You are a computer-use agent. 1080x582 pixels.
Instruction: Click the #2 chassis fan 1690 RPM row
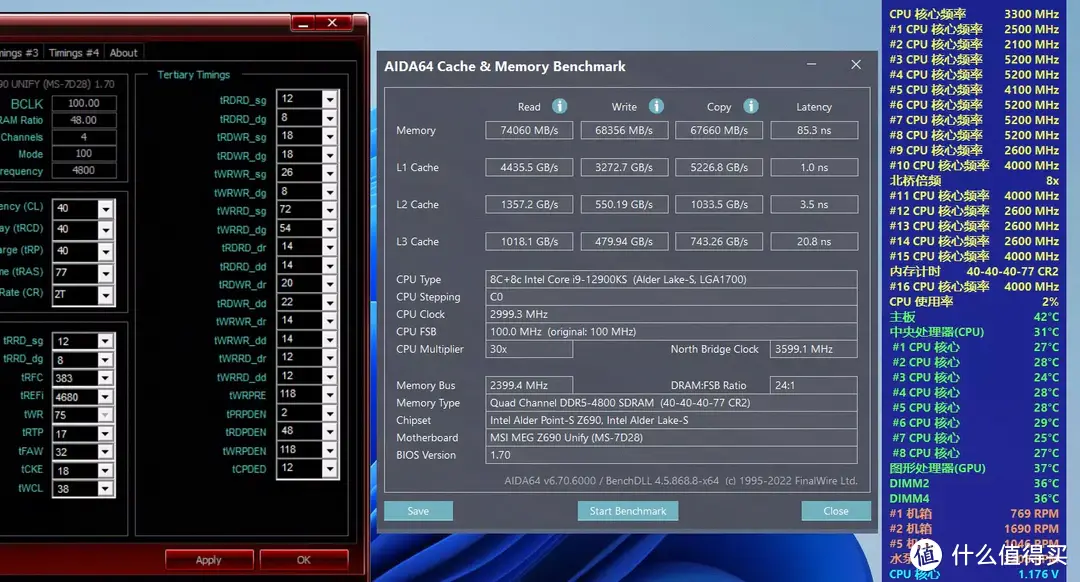pos(974,529)
